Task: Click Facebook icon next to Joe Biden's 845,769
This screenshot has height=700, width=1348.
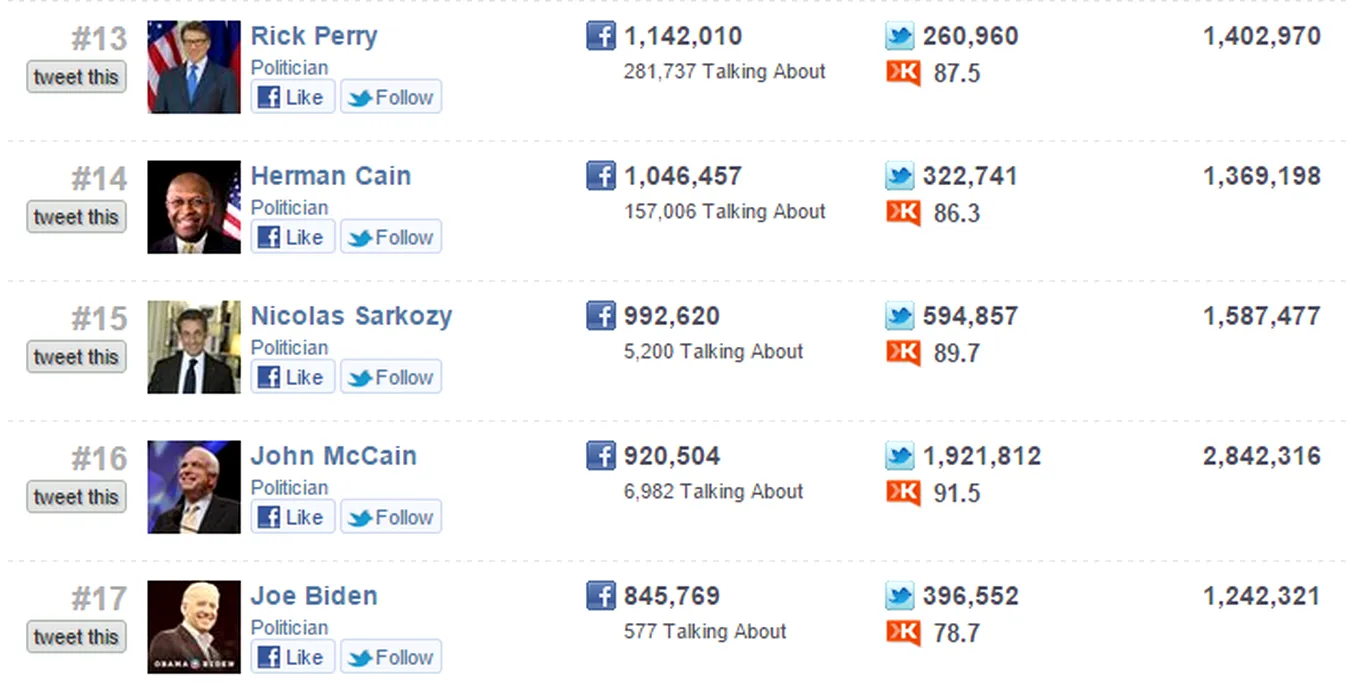Action: point(600,596)
